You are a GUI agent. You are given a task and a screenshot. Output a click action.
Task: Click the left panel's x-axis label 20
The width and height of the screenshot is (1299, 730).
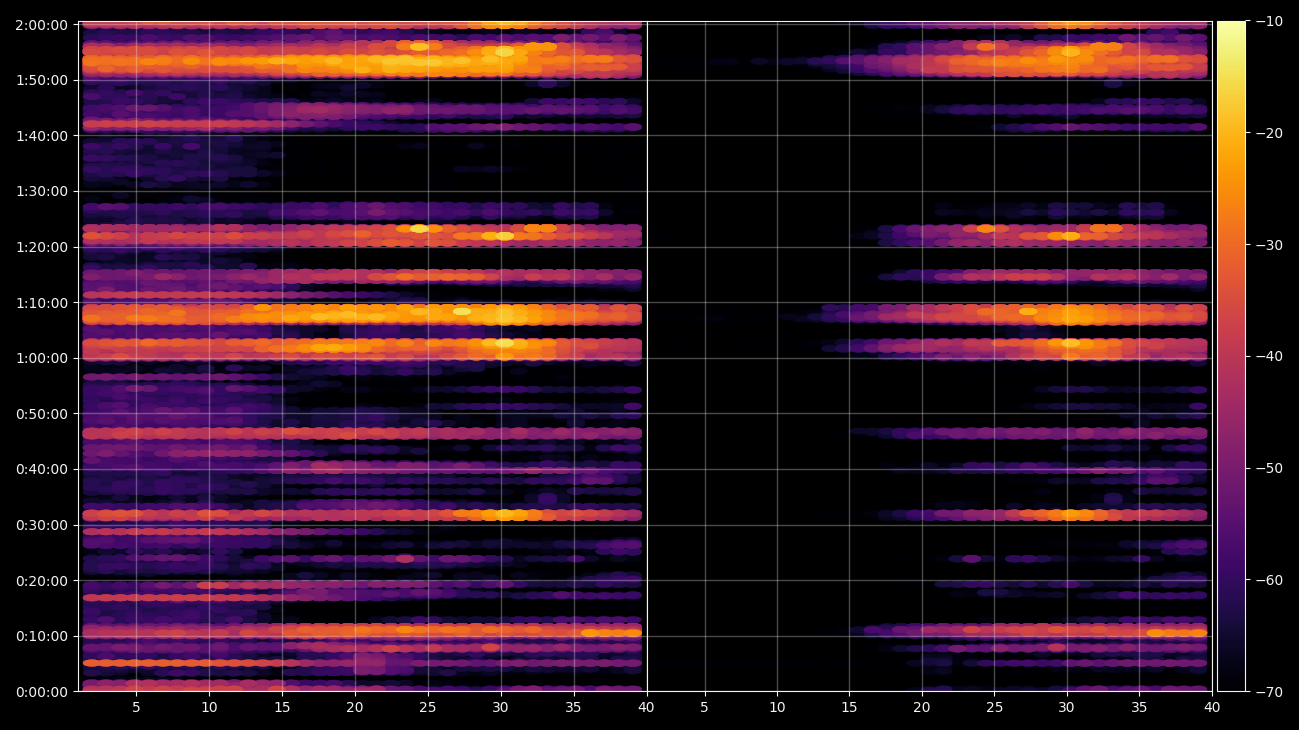click(x=355, y=708)
